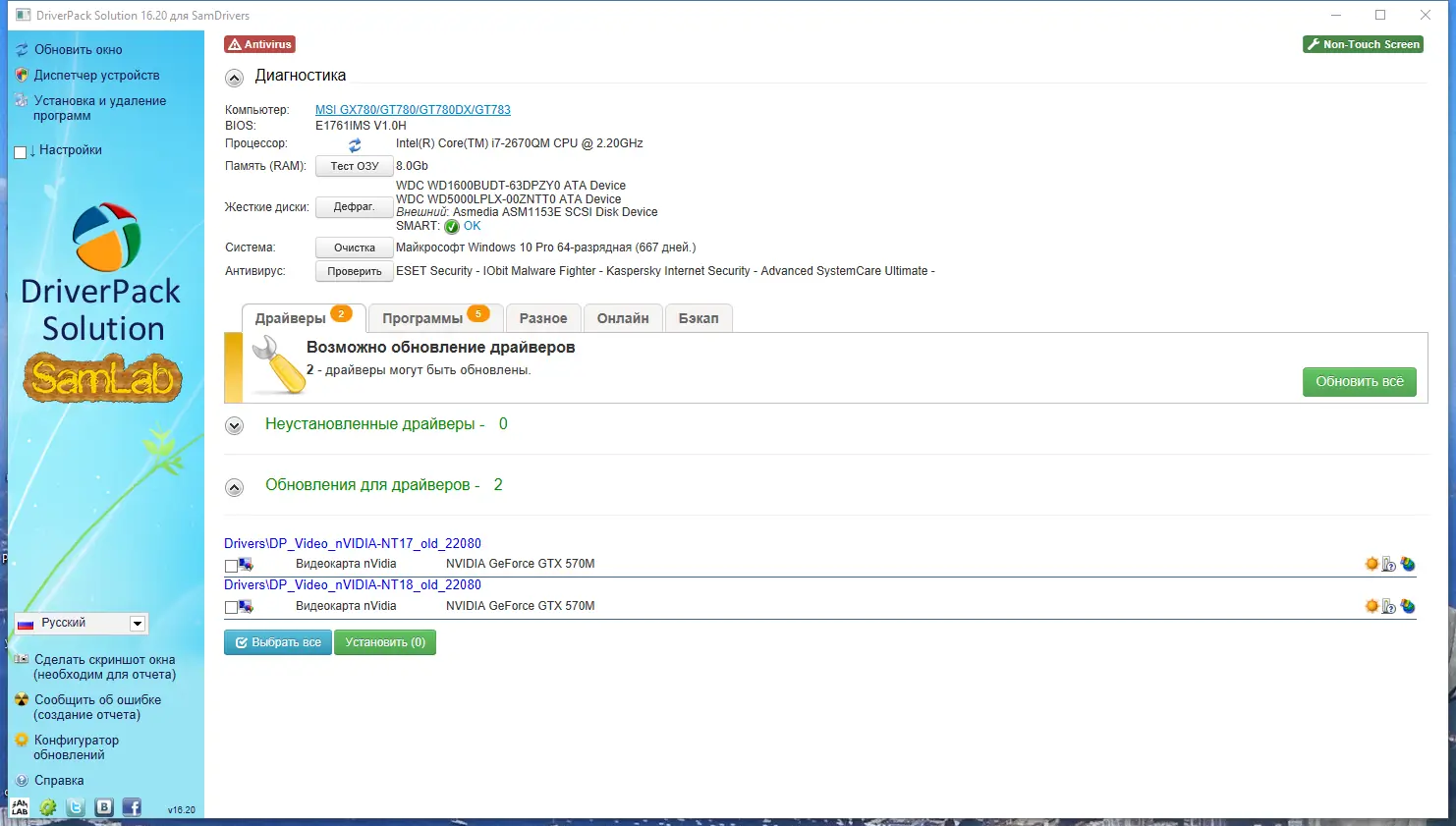The height and width of the screenshot is (826, 1456).
Task: Open the VK icon in the sidebar footer
Action: pos(104,807)
